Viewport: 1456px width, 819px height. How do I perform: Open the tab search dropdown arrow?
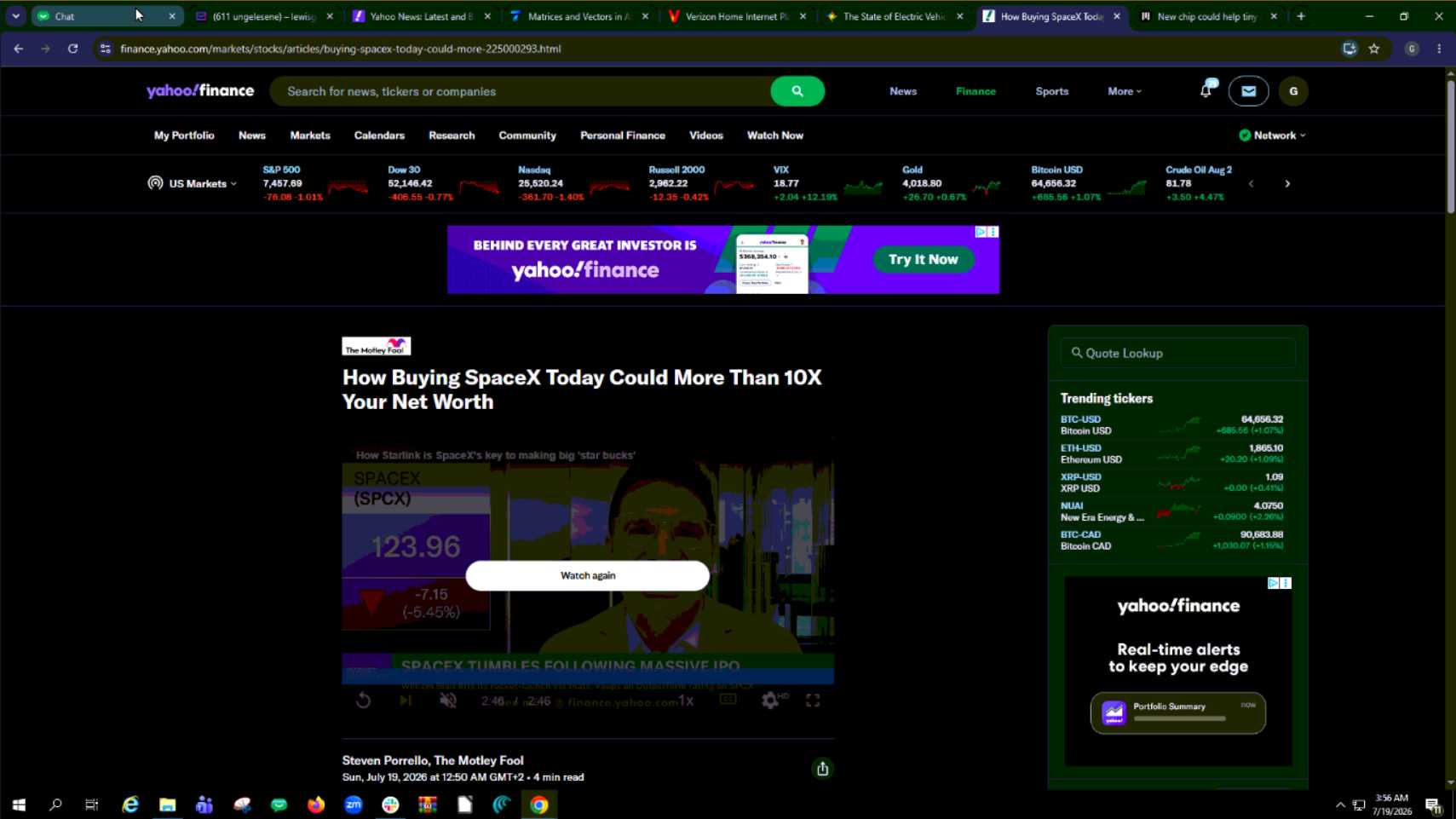point(16,16)
